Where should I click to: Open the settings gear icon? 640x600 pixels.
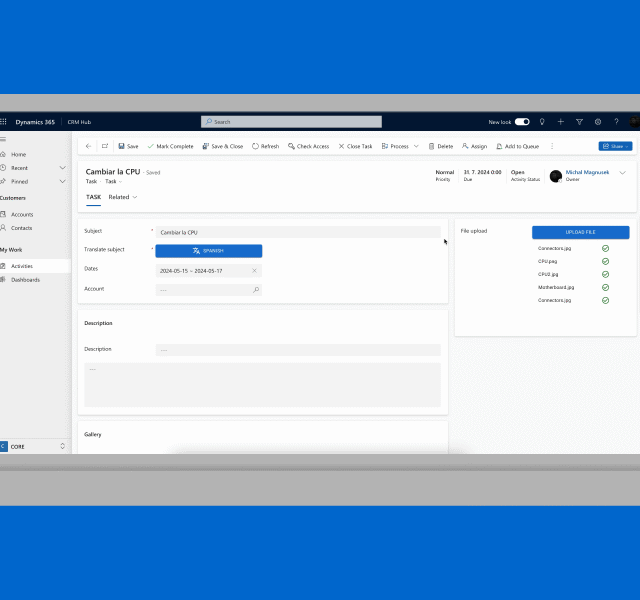click(x=598, y=122)
